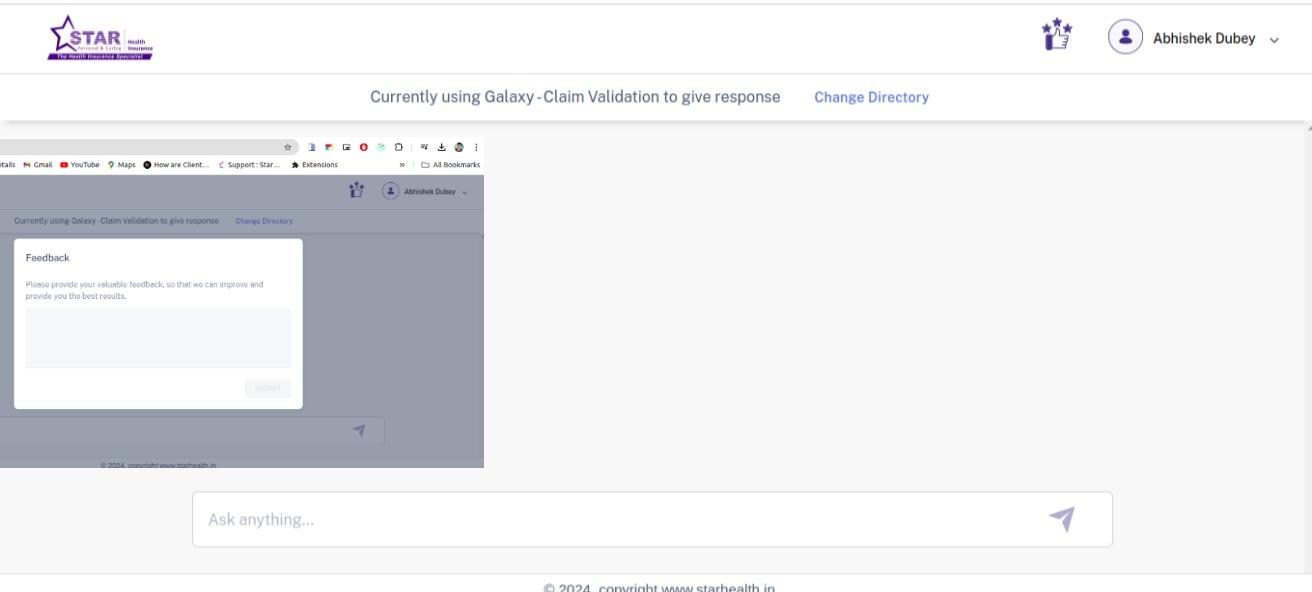Screen dimensions: 1312x592
Task: Click the bookmark star icon in the embedded browser bar
Action: [x=288, y=147]
